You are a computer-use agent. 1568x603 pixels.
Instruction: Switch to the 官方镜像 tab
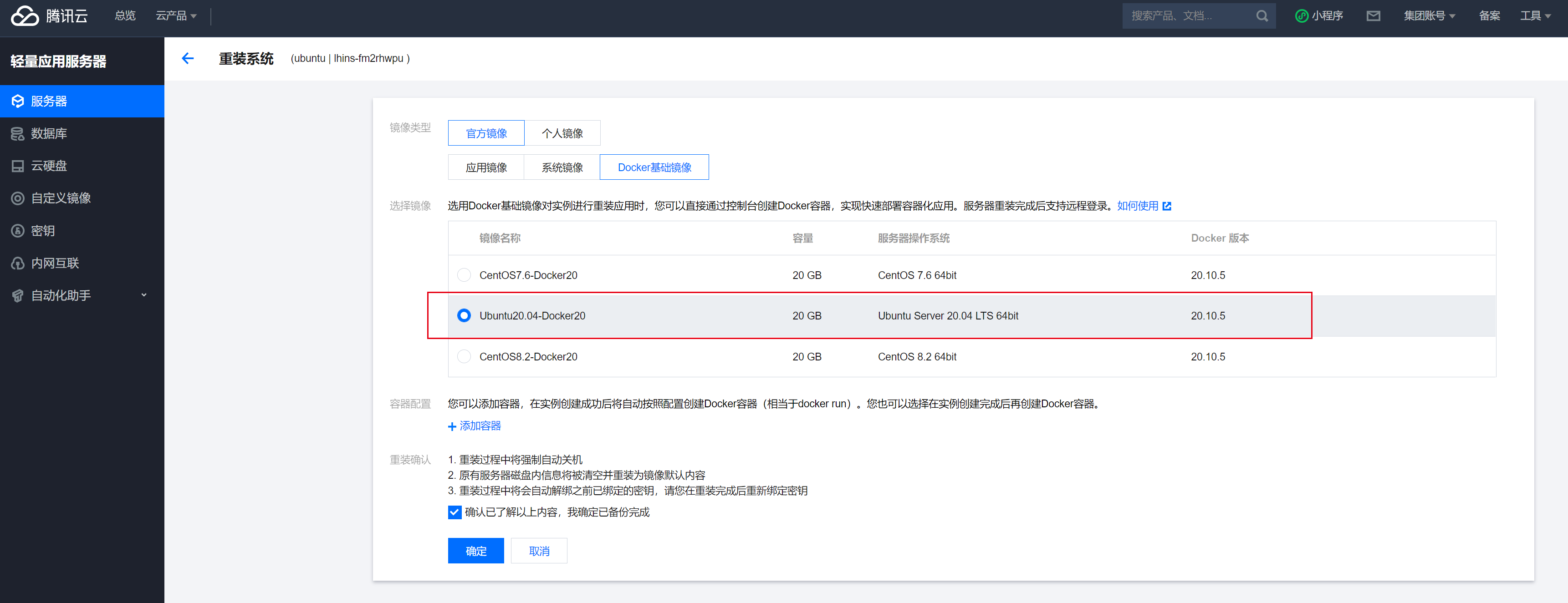pyautogui.click(x=486, y=132)
